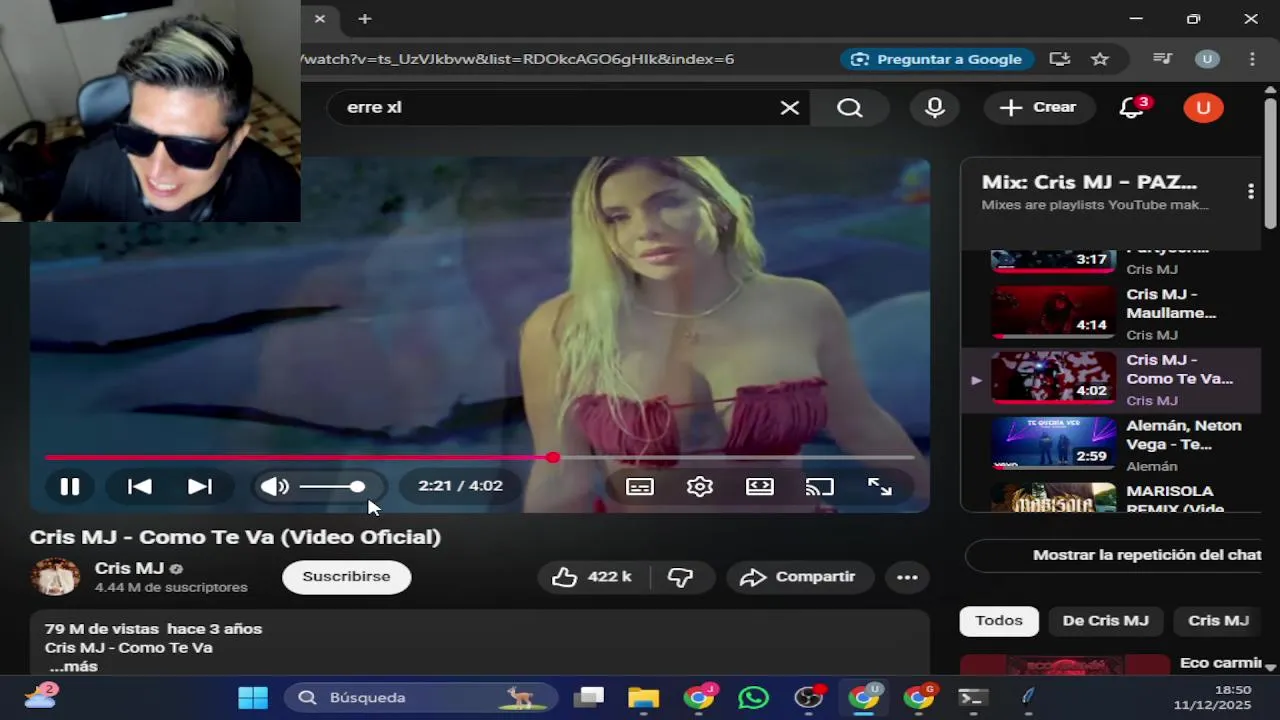Open the Crear menu
This screenshot has height=720, width=1280.
click(x=1038, y=107)
